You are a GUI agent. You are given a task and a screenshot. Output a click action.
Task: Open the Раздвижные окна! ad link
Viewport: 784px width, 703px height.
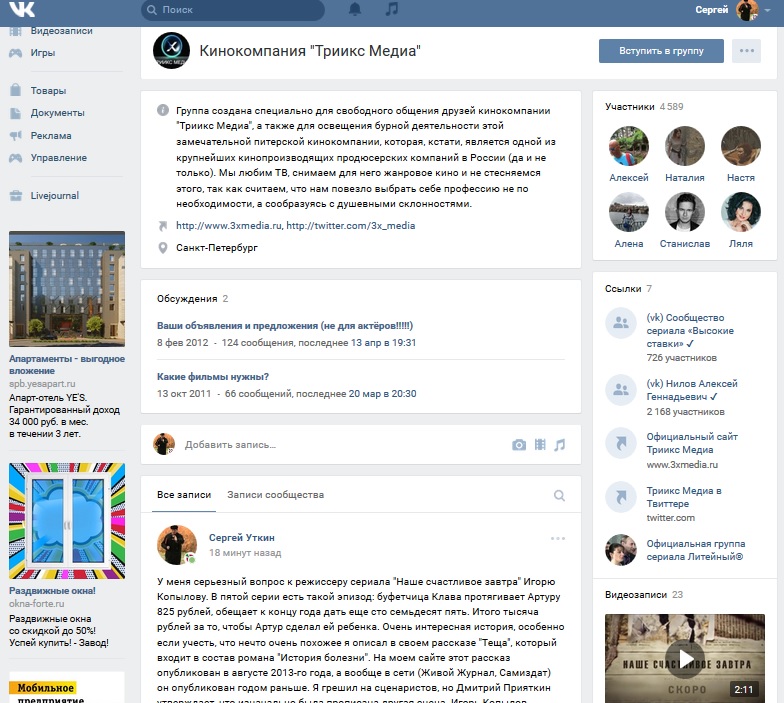52,590
